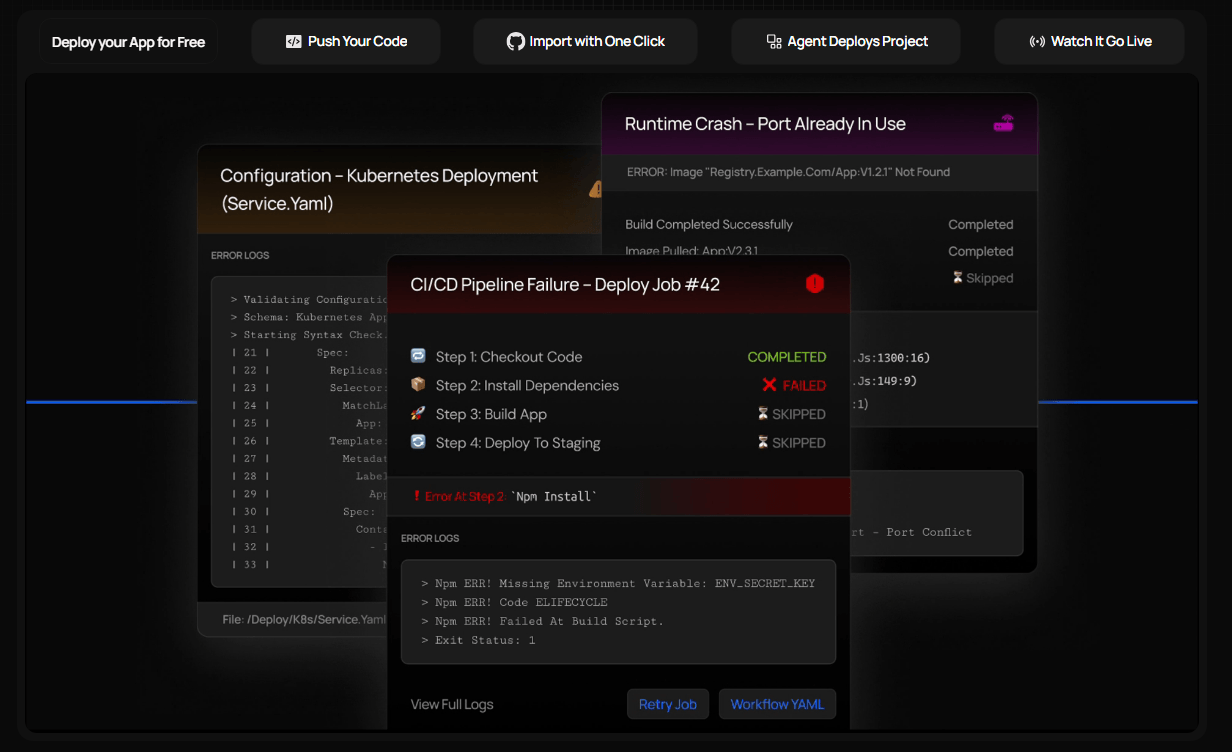Click the Deploy To Staging step icon
The width and height of the screenshot is (1232, 752).
[418, 442]
